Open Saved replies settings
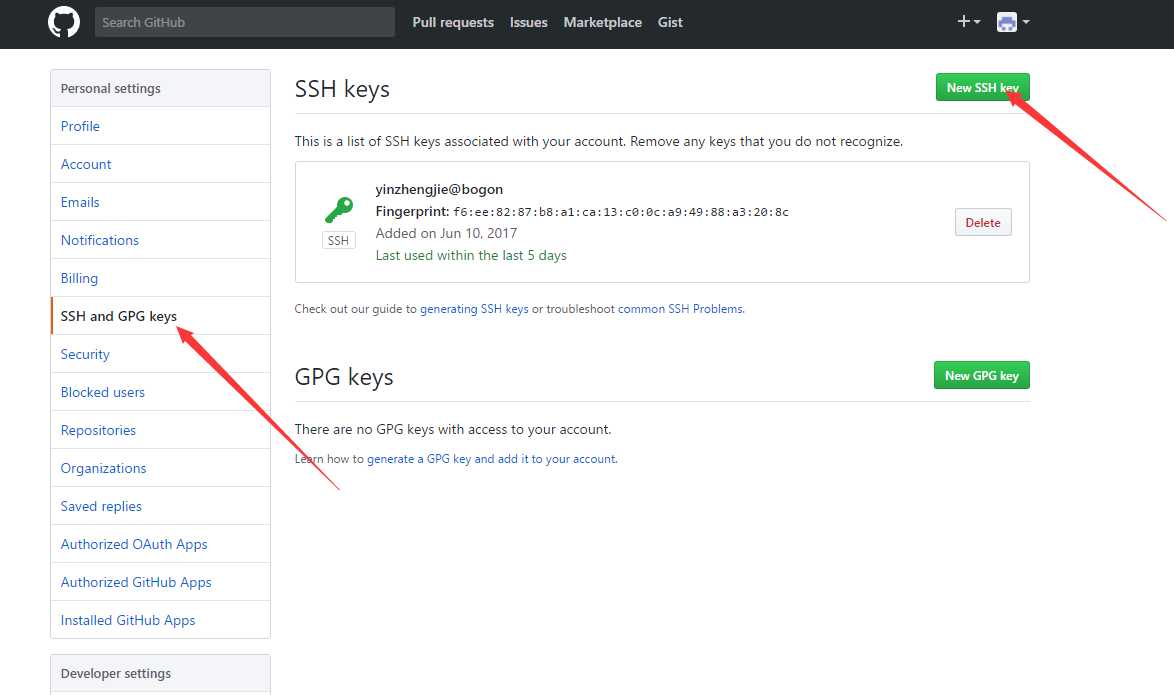This screenshot has width=1174, height=695. tap(160, 506)
